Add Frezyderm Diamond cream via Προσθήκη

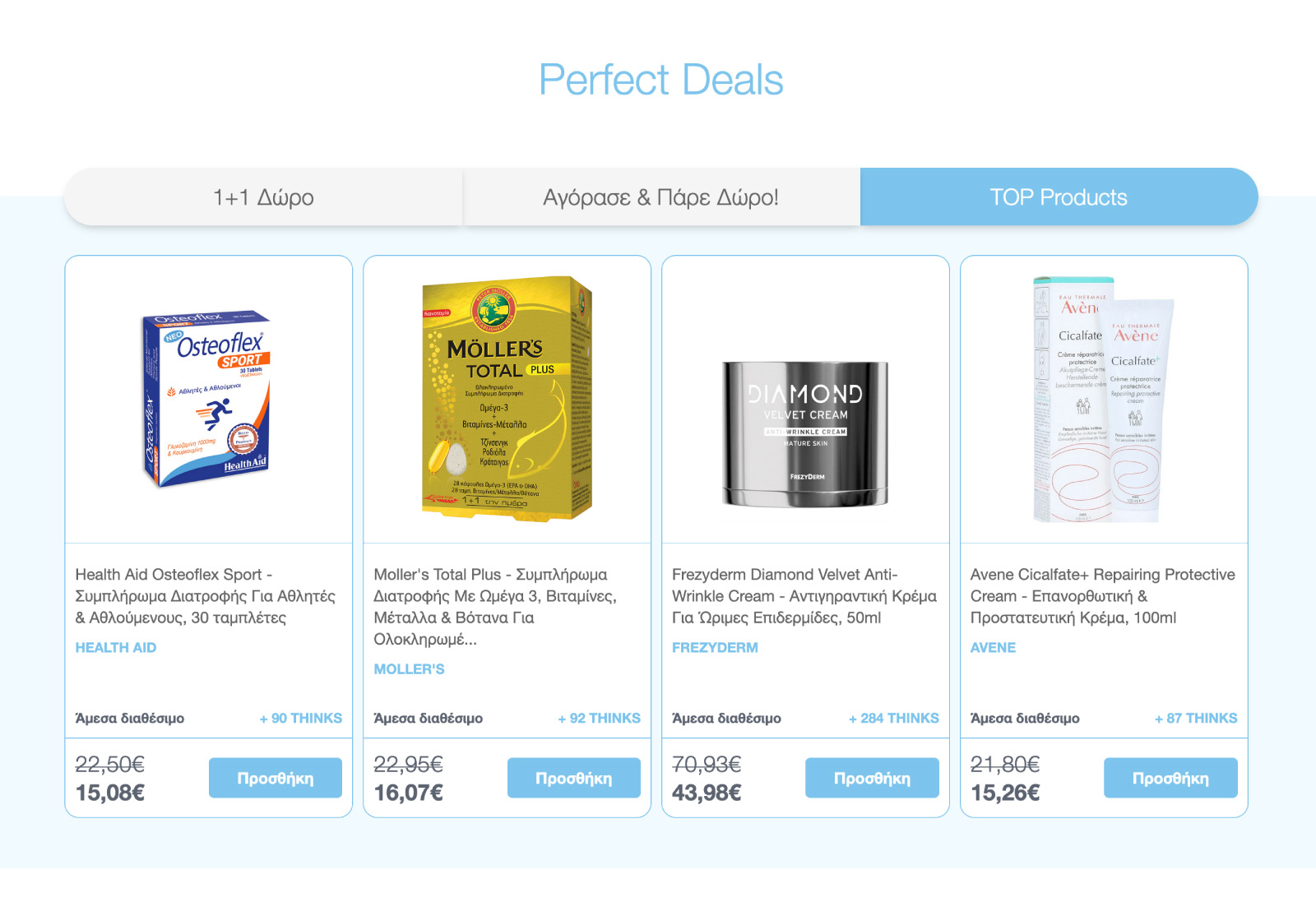[872, 778]
